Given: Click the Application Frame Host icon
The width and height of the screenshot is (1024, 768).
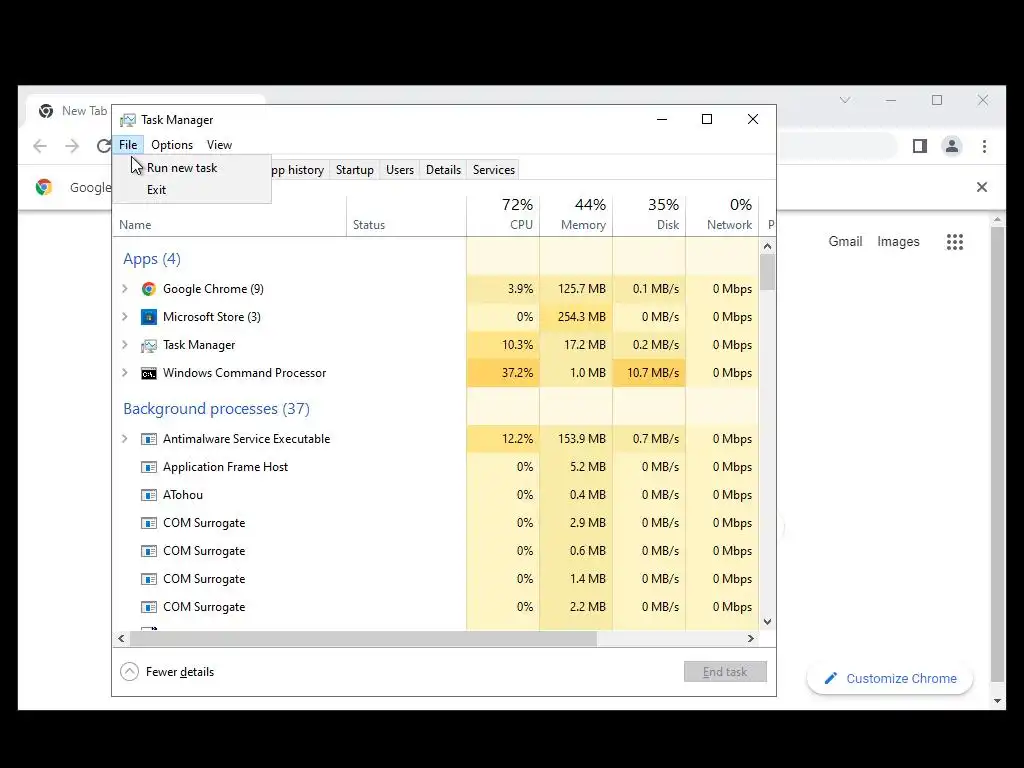Looking at the screenshot, I should 149,467.
